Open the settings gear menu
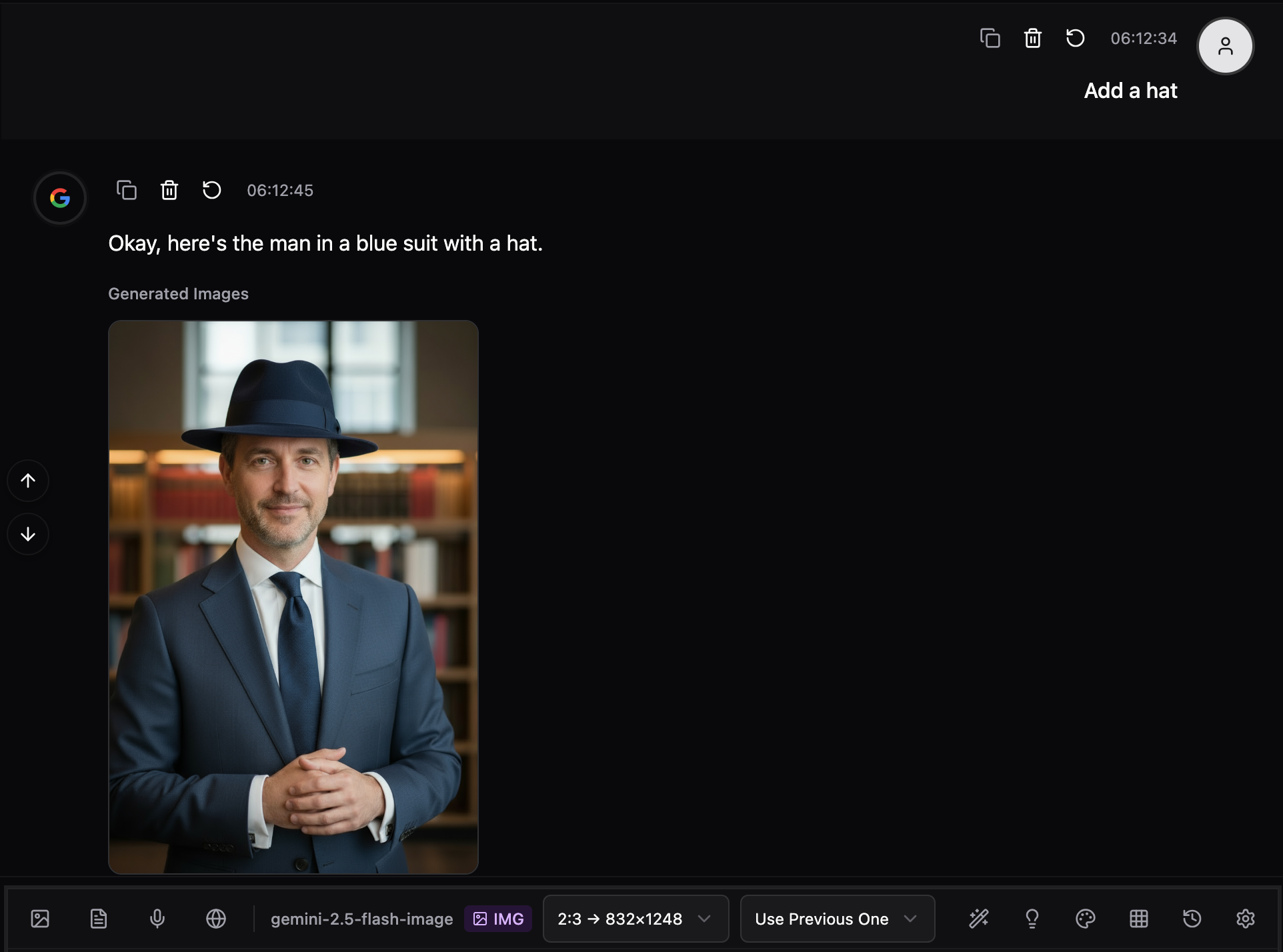Viewport: 1283px width, 952px height. pos(1245,919)
